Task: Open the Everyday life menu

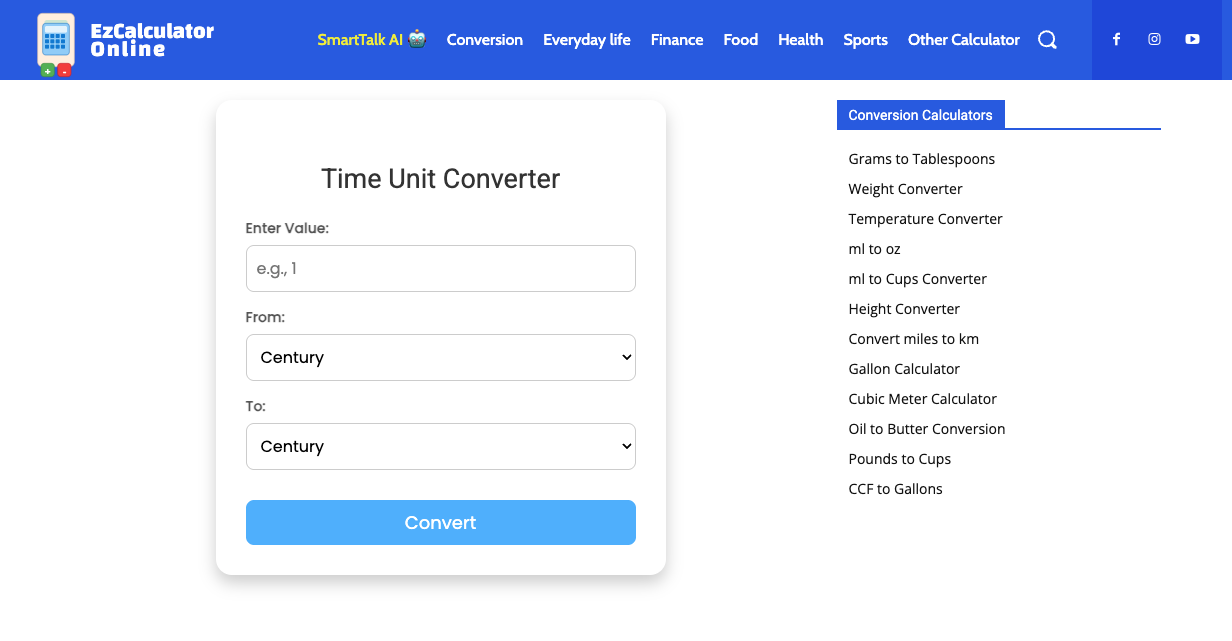Action: pyautogui.click(x=587, y=40)
